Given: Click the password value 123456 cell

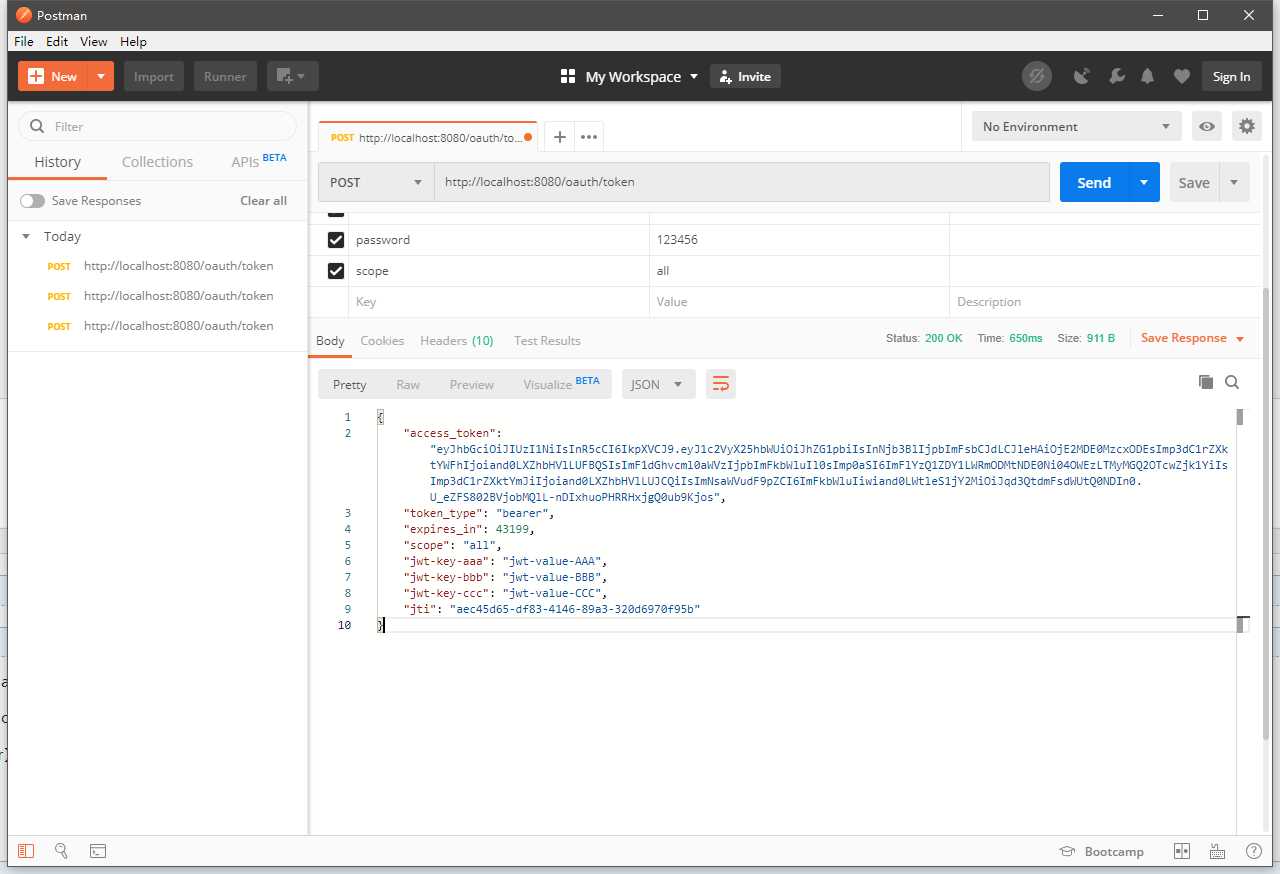Looking at the screenshot, I should tap(799, 240).
